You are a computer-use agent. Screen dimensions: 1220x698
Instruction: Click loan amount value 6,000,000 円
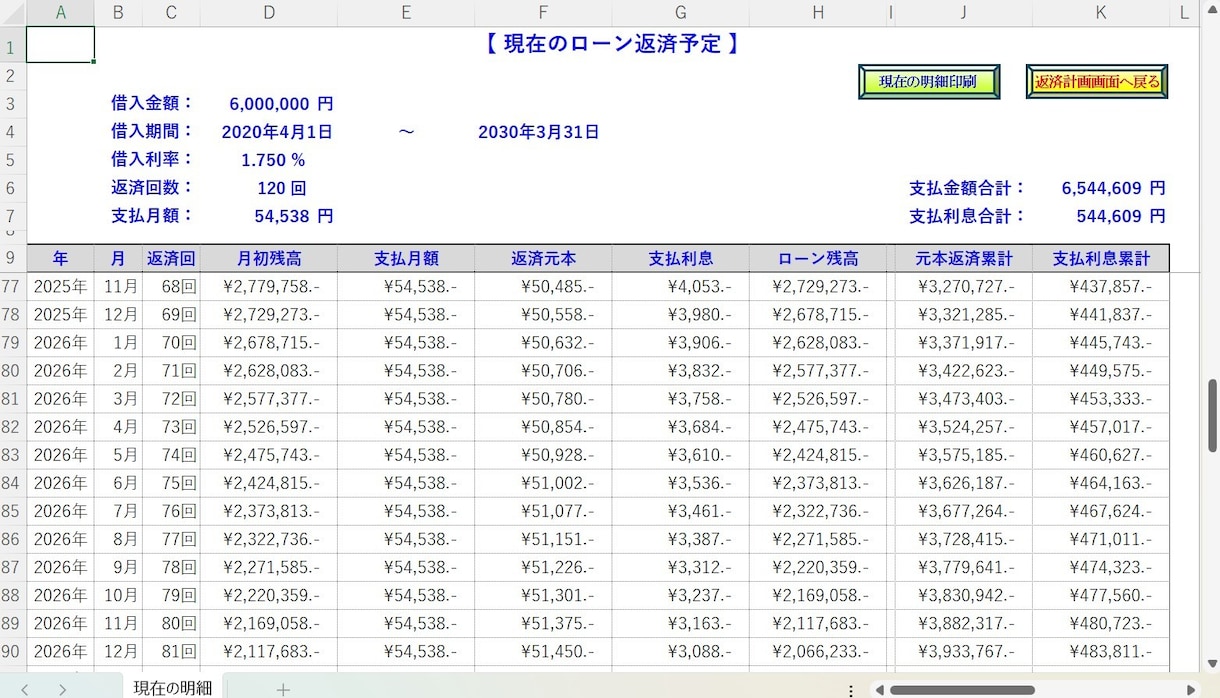point(281,103)
